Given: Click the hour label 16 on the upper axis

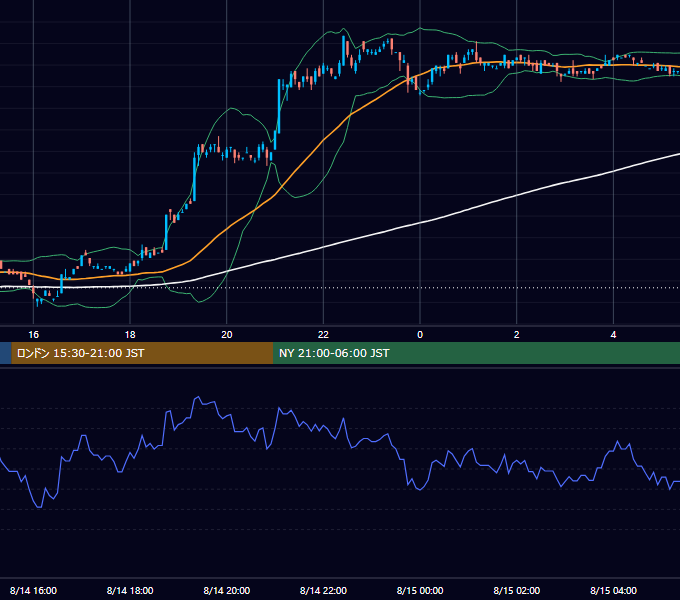Looking at the screenshot, I should point(33,335).
